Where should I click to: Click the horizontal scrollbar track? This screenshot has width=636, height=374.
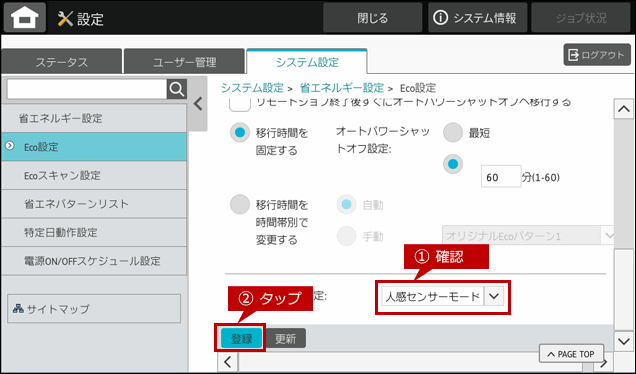coord(415,362)
